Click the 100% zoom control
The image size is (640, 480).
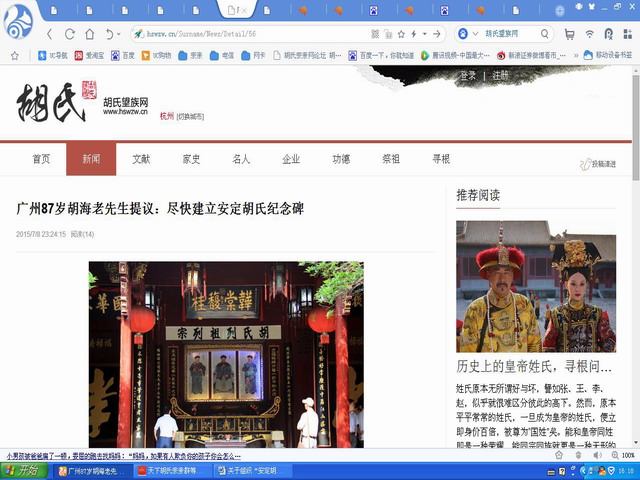click(x=623, y=456)
